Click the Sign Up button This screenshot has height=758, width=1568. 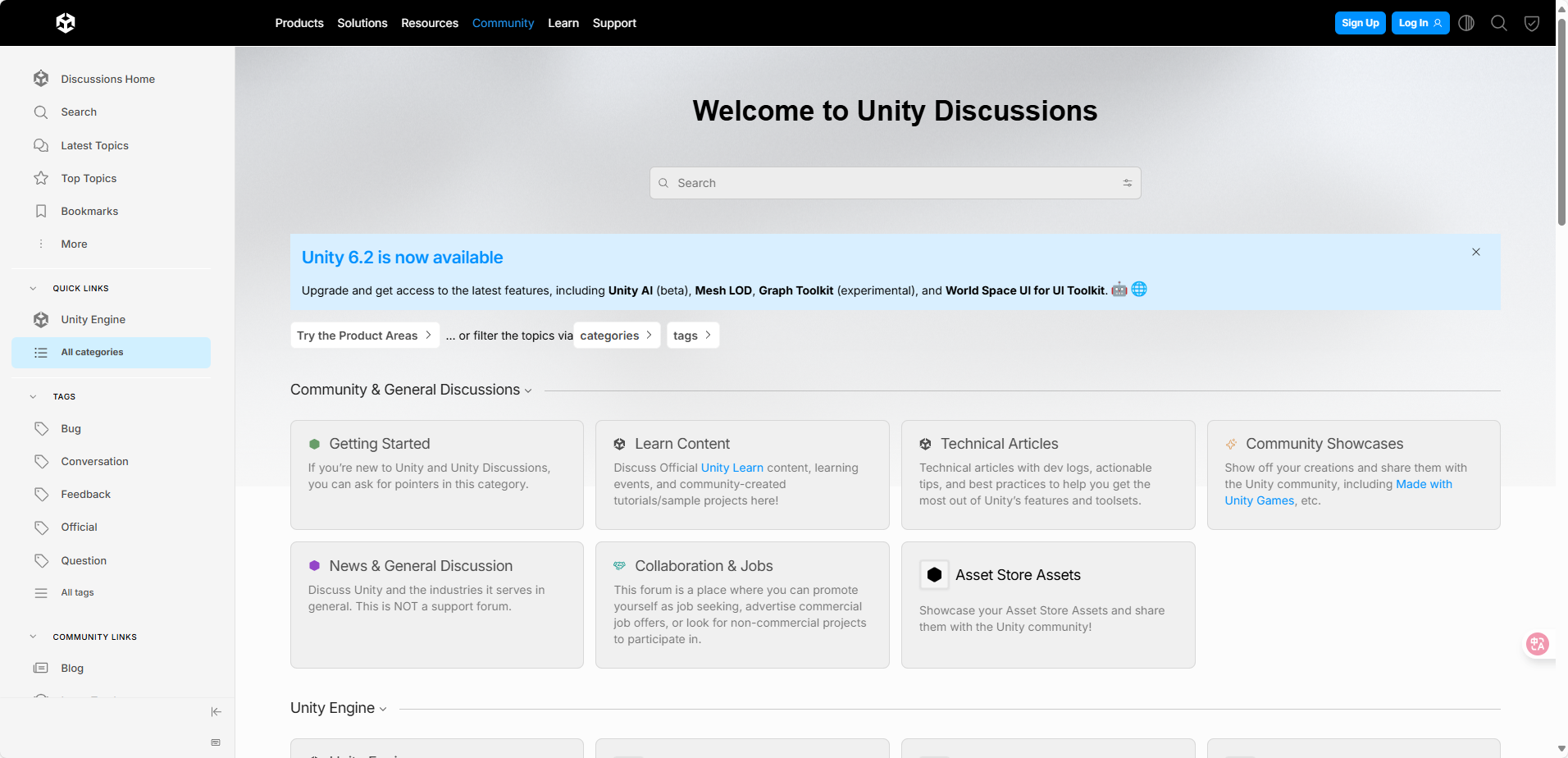[x=1360, y=23]
